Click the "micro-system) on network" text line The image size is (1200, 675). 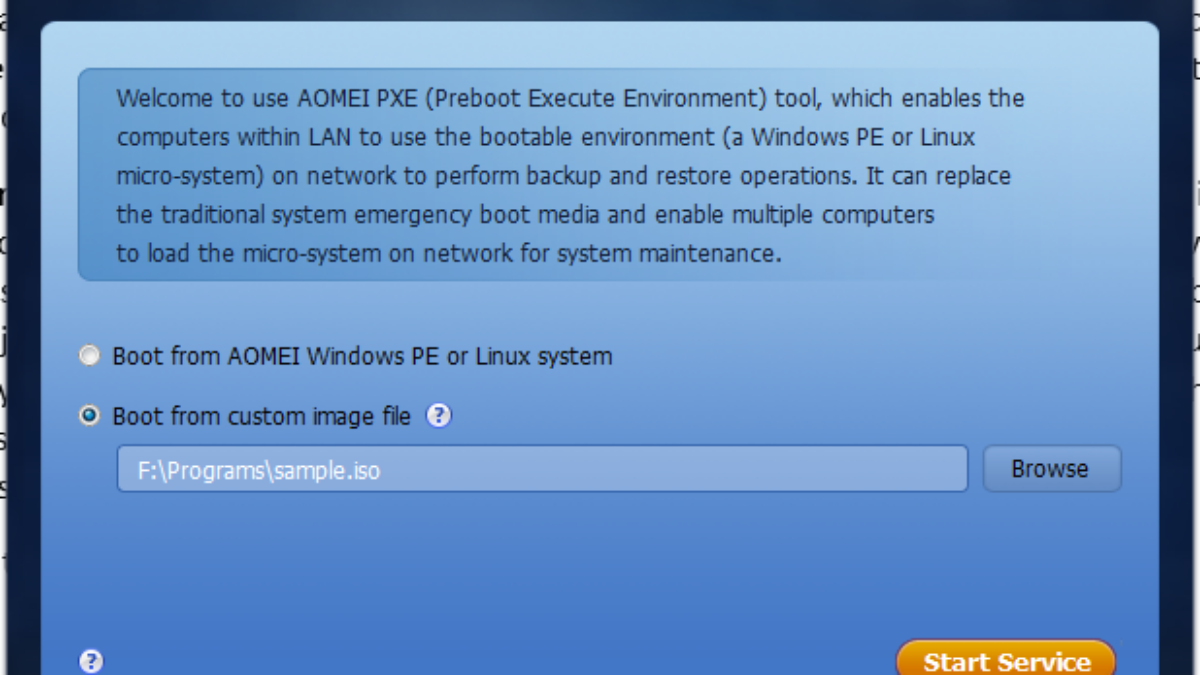coord(563,176)
